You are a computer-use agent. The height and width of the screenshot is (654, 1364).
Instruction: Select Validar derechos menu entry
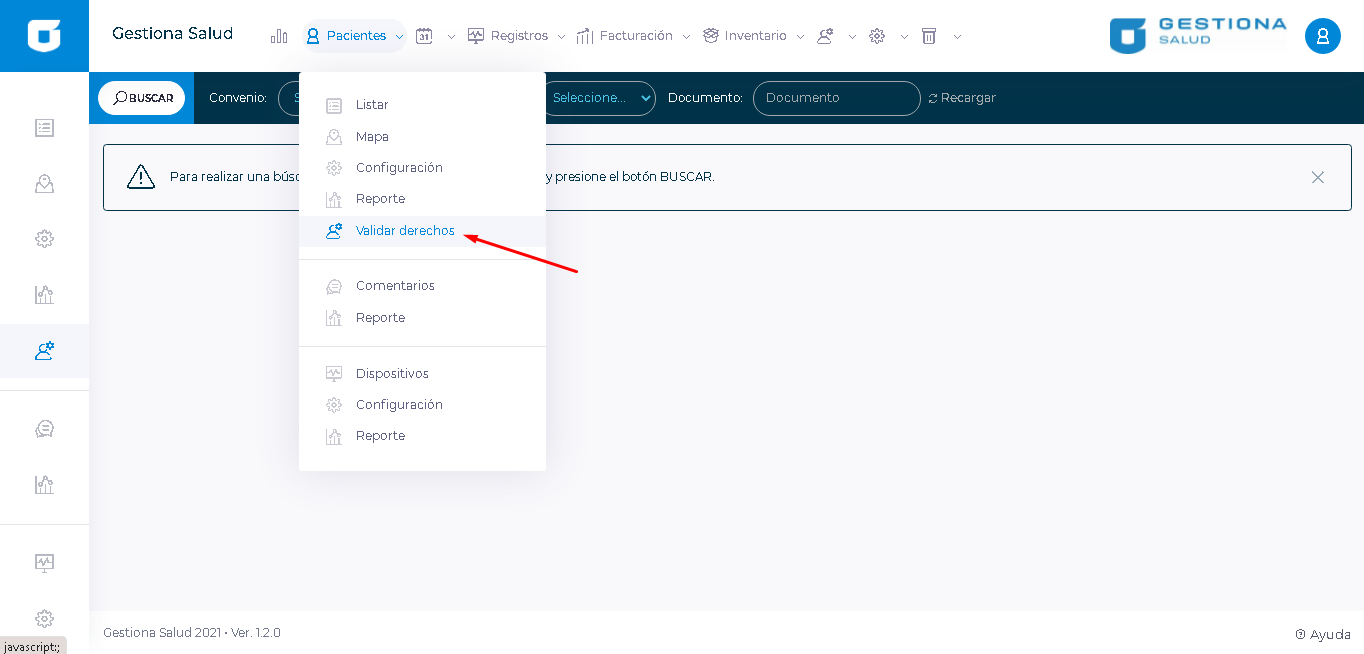pos(405,231)
